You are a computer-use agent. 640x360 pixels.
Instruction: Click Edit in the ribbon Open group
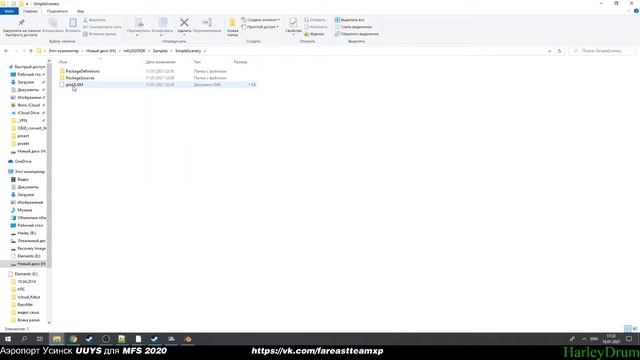pyautogui.click(x=316, y=27)
